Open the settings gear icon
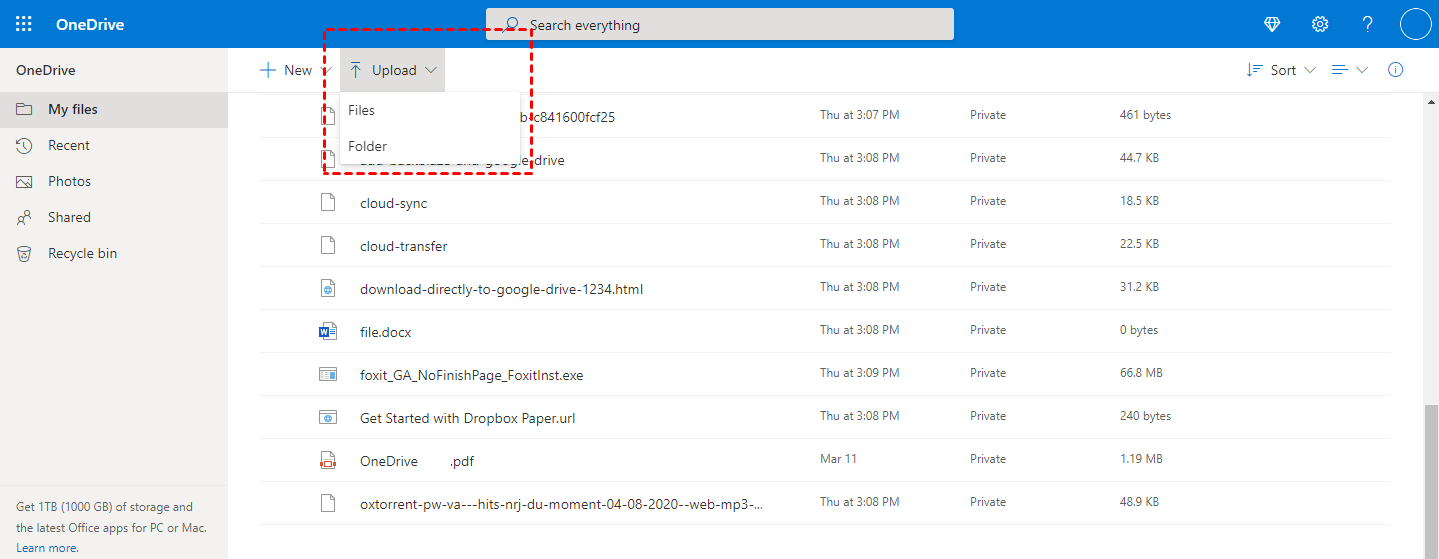Screen dimensions: 1439x559 1320,24
